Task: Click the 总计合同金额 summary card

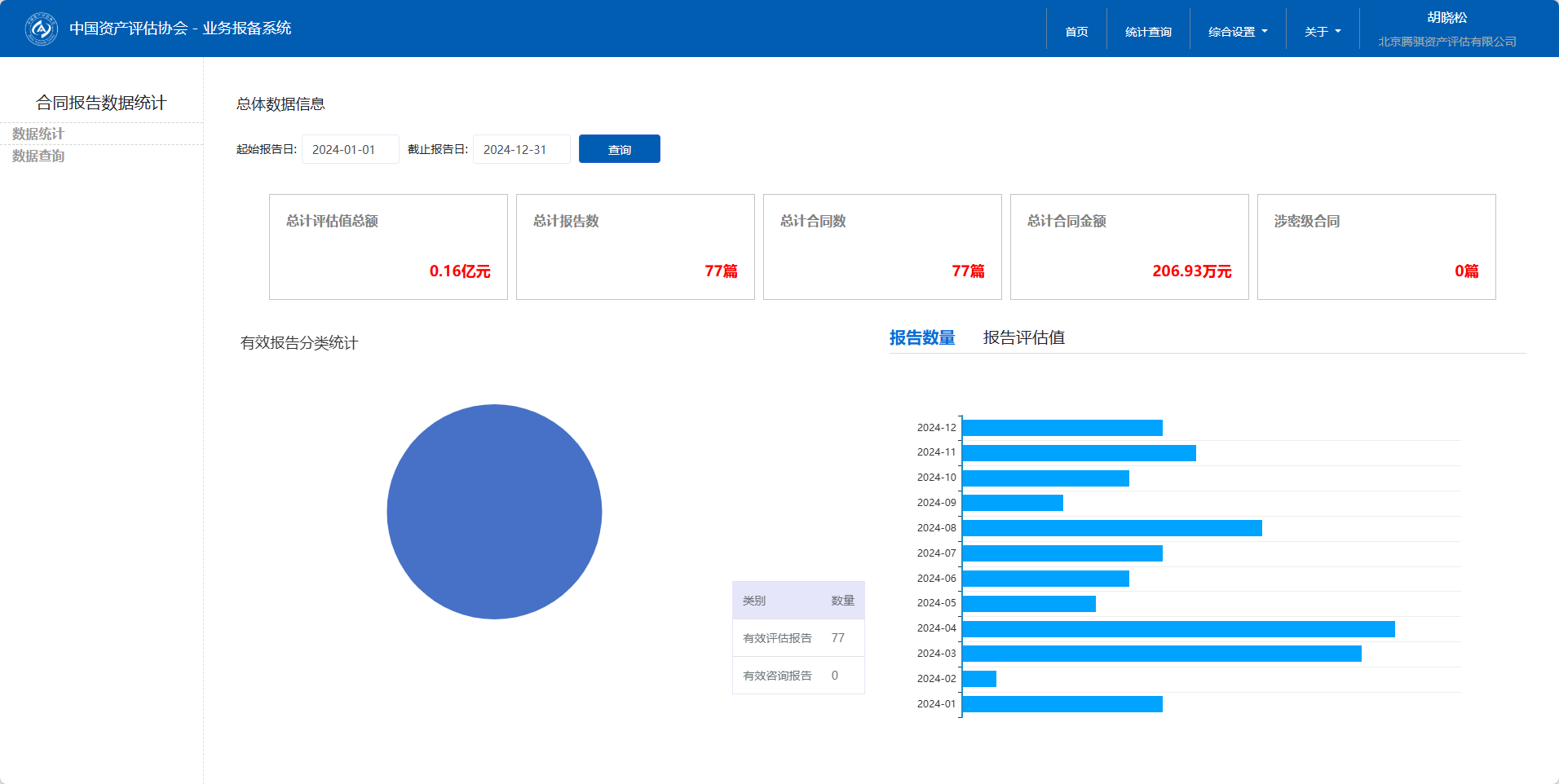Action: tap(1129, 247)
